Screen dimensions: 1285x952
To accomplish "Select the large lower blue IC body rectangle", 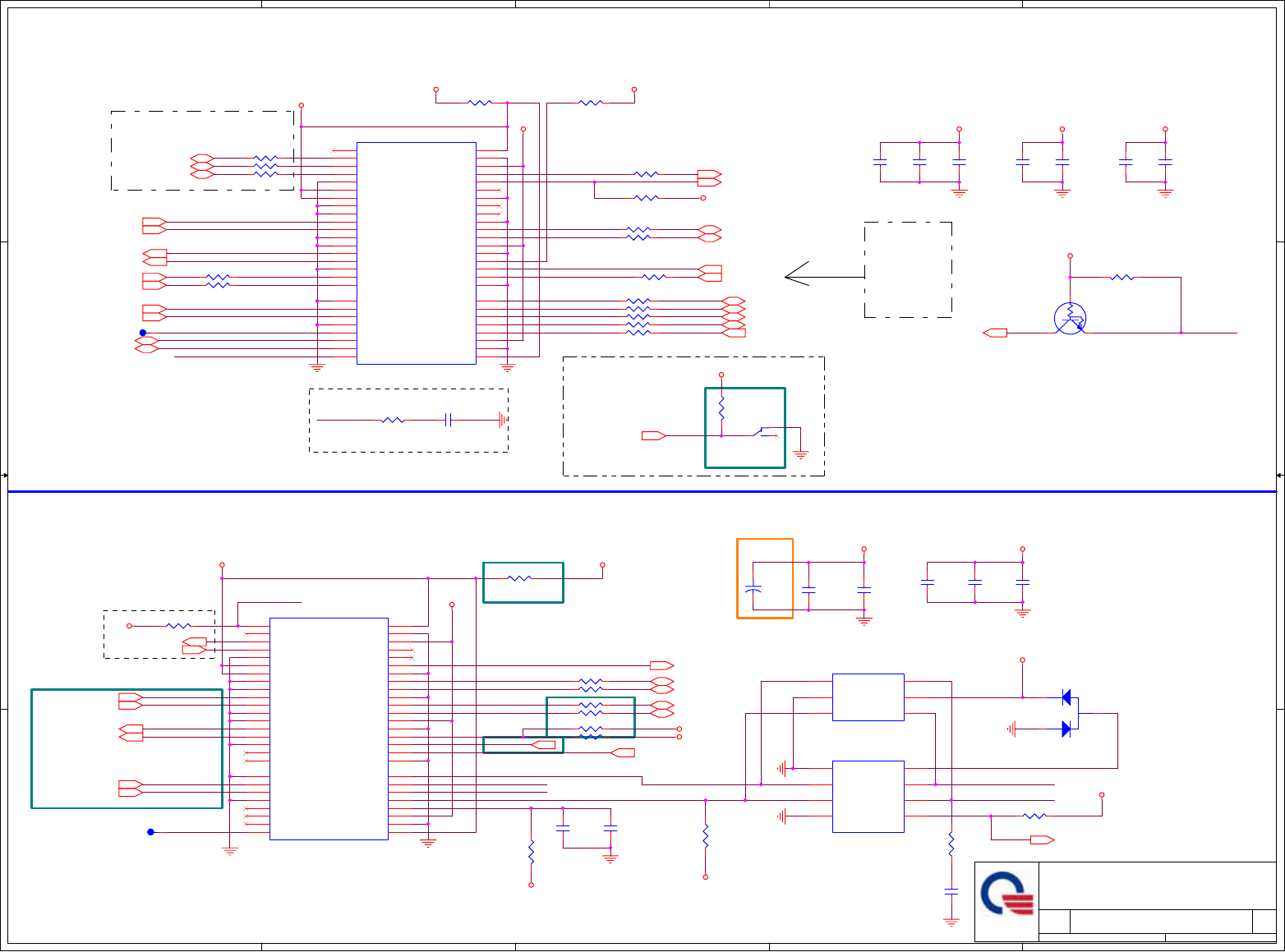I will click(329, 729).
